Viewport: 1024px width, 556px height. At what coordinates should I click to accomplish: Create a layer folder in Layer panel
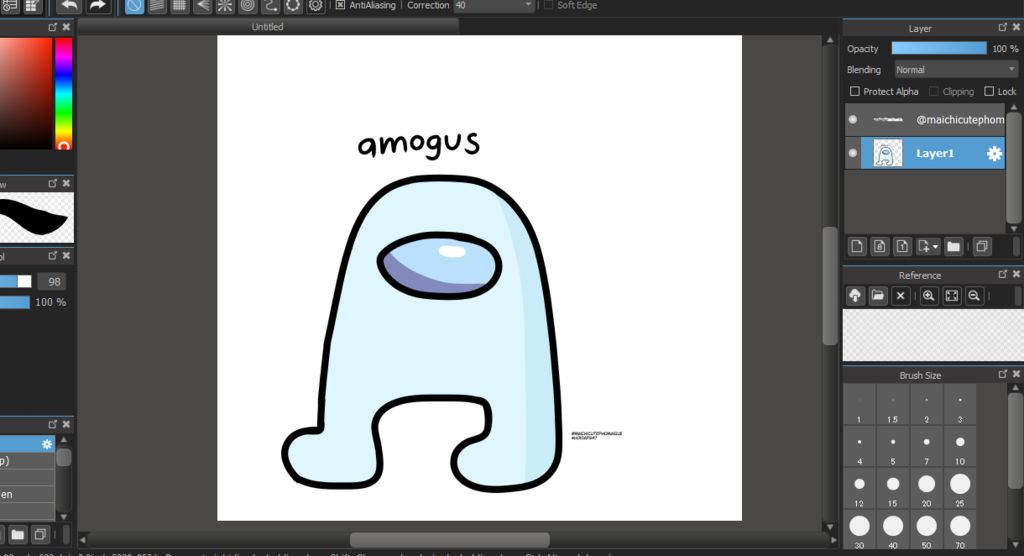953,246
